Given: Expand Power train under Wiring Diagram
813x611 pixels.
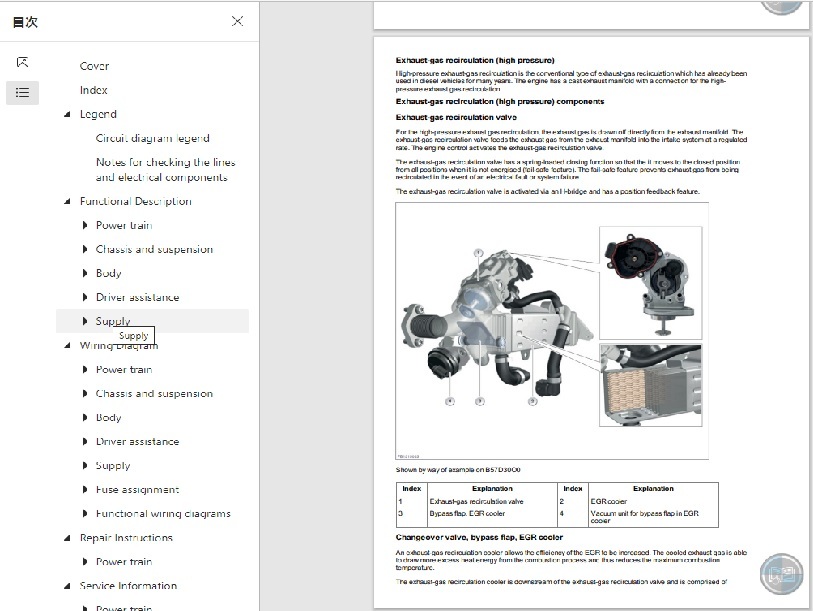Looking at the screenshot, I should click(85, 369).
